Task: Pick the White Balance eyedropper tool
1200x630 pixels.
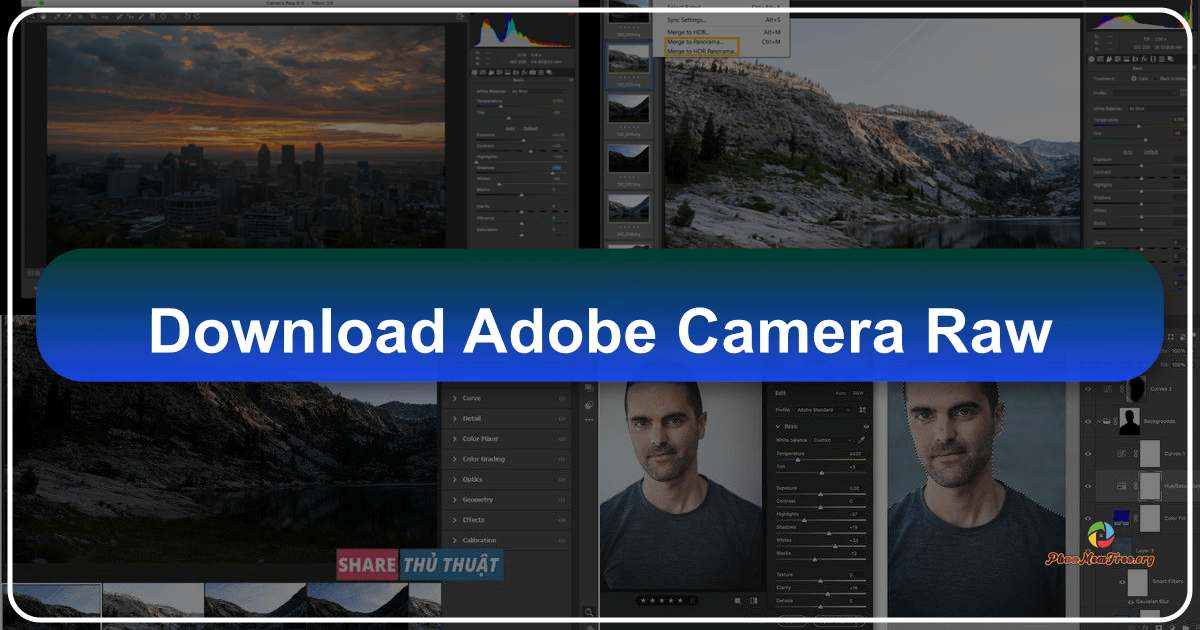Action: 57,16
